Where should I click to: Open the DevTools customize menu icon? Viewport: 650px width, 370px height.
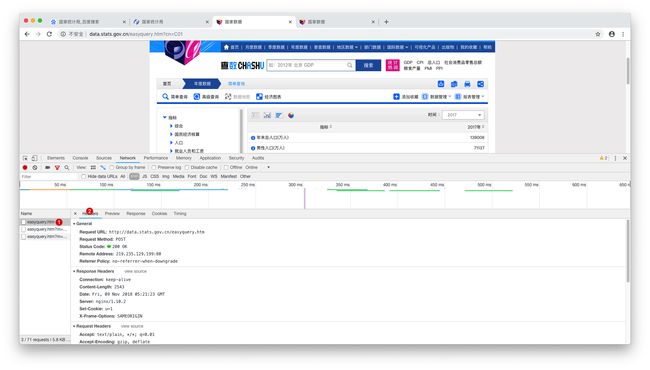[615, 158]
